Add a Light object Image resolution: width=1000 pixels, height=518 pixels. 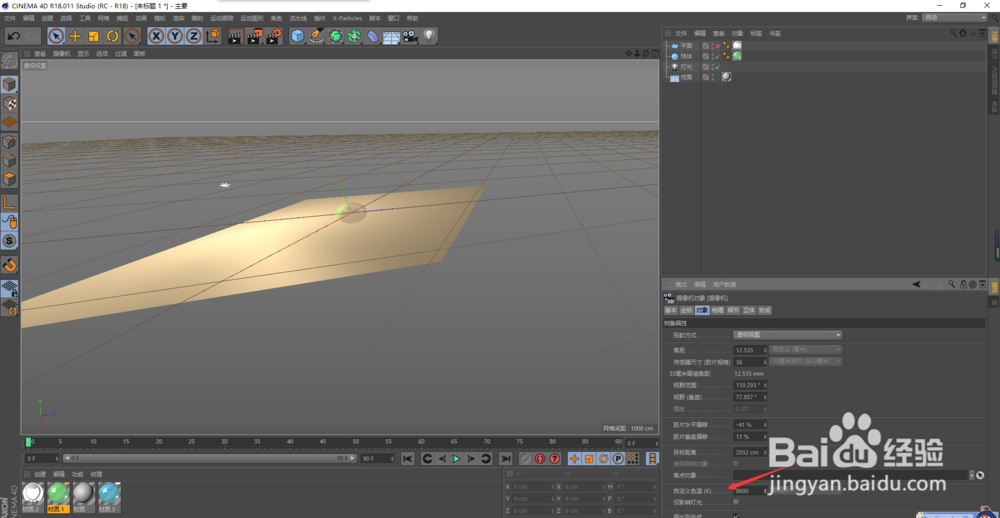click(x=429, y=36)
